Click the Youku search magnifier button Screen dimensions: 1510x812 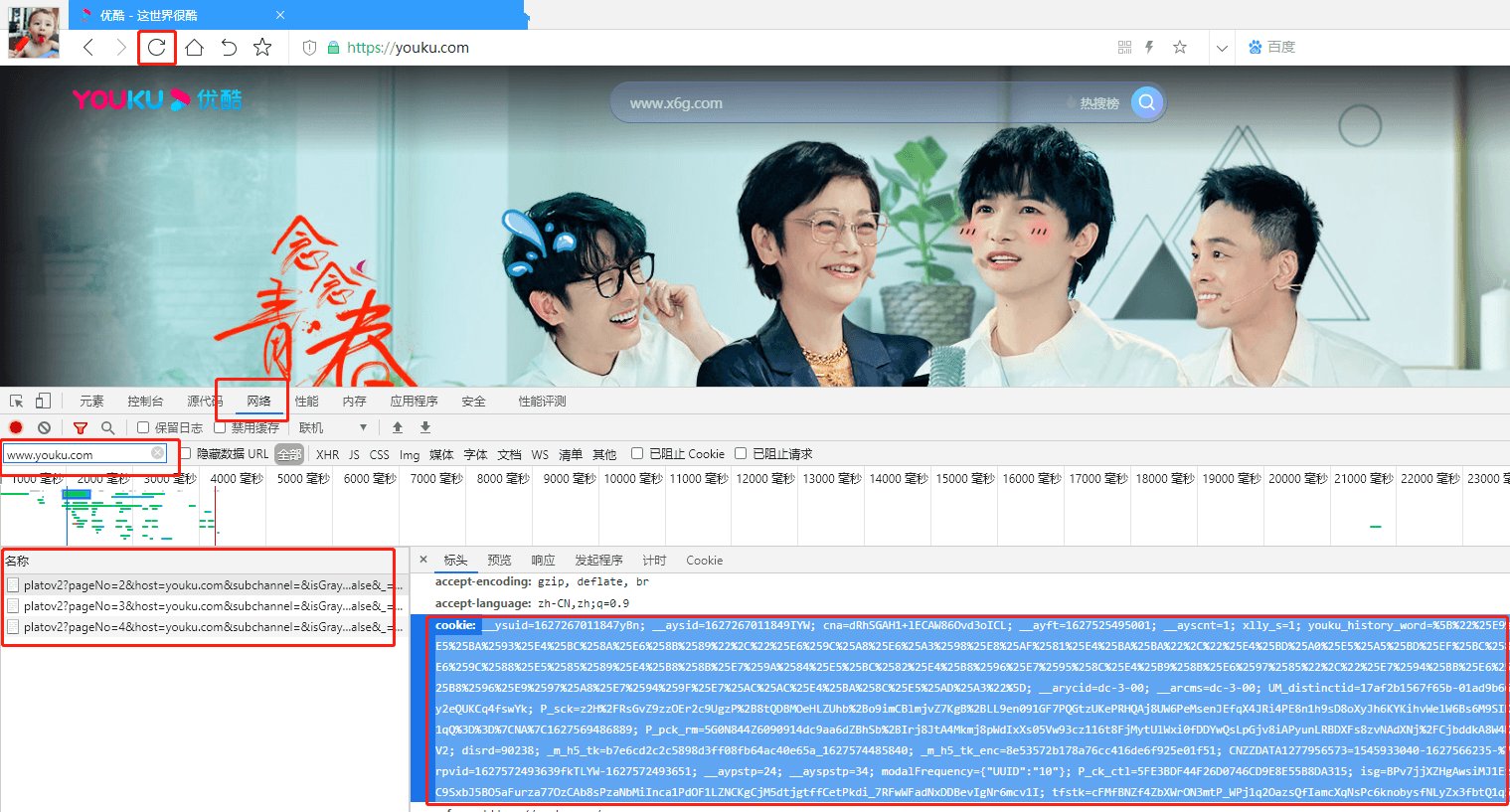tap(1147, 102)
